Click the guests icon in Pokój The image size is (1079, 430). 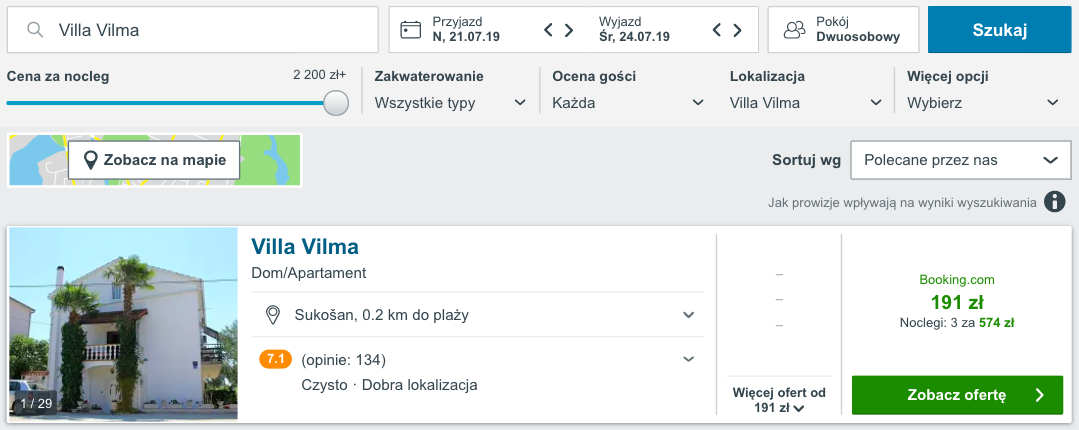pos(795,30)
